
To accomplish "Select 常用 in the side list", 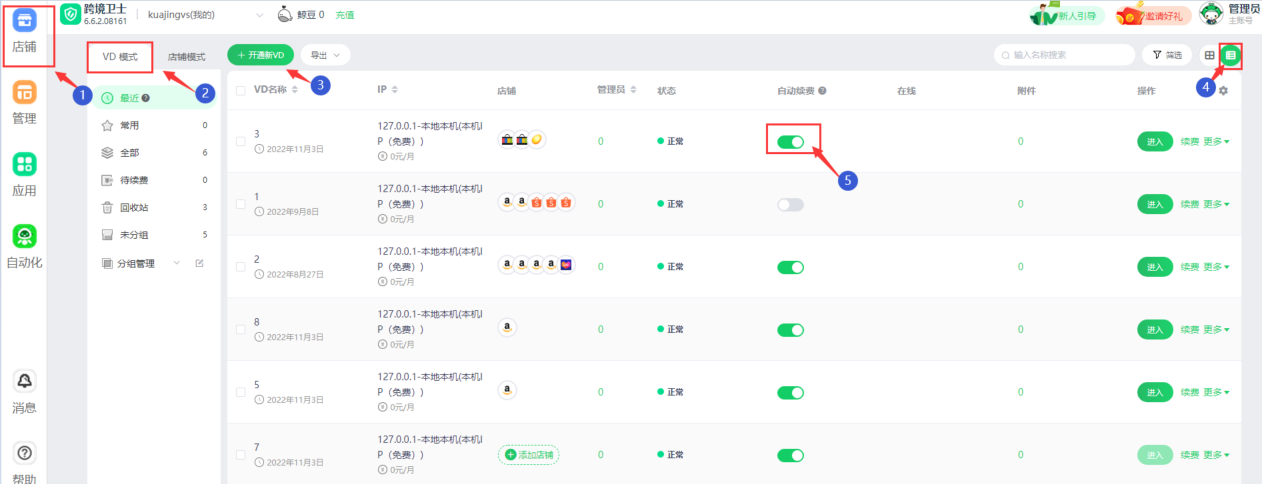I will pos(155,126).
